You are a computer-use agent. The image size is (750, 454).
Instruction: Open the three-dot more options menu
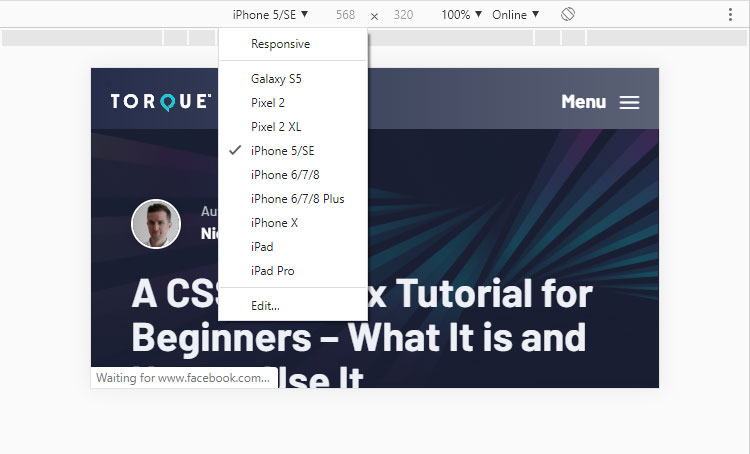(x=730, y=14)
